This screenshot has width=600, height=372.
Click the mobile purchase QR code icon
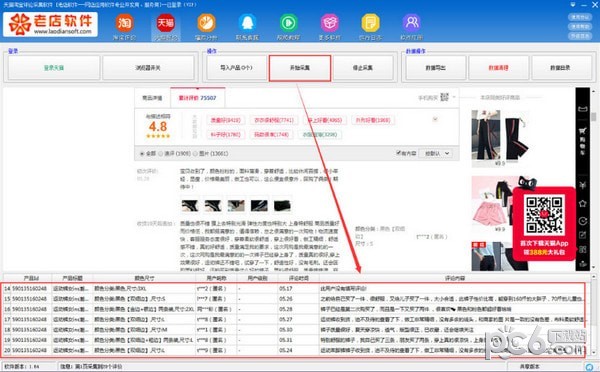pos(444,97)
